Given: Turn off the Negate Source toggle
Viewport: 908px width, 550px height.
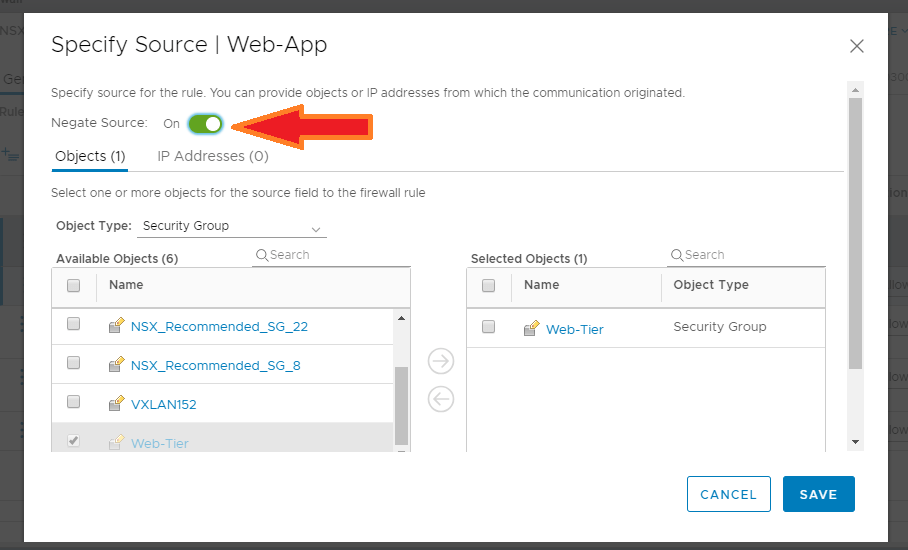Looking at the screenshot, I should 205,123.
